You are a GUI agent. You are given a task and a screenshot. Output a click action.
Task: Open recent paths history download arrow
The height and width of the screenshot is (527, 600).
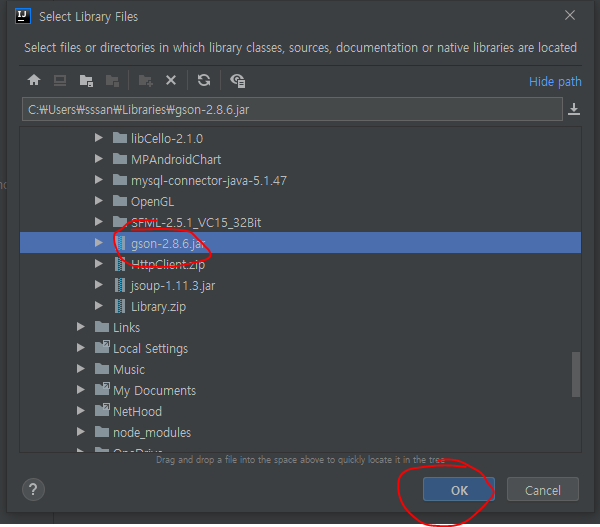click(x=574, y=109)
